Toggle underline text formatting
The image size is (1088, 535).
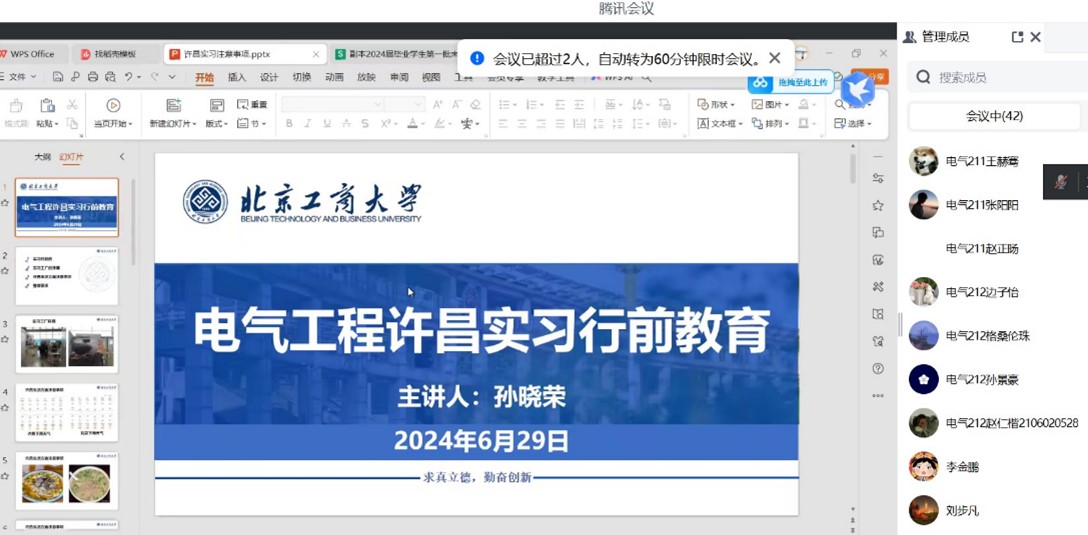pos(326,124)
